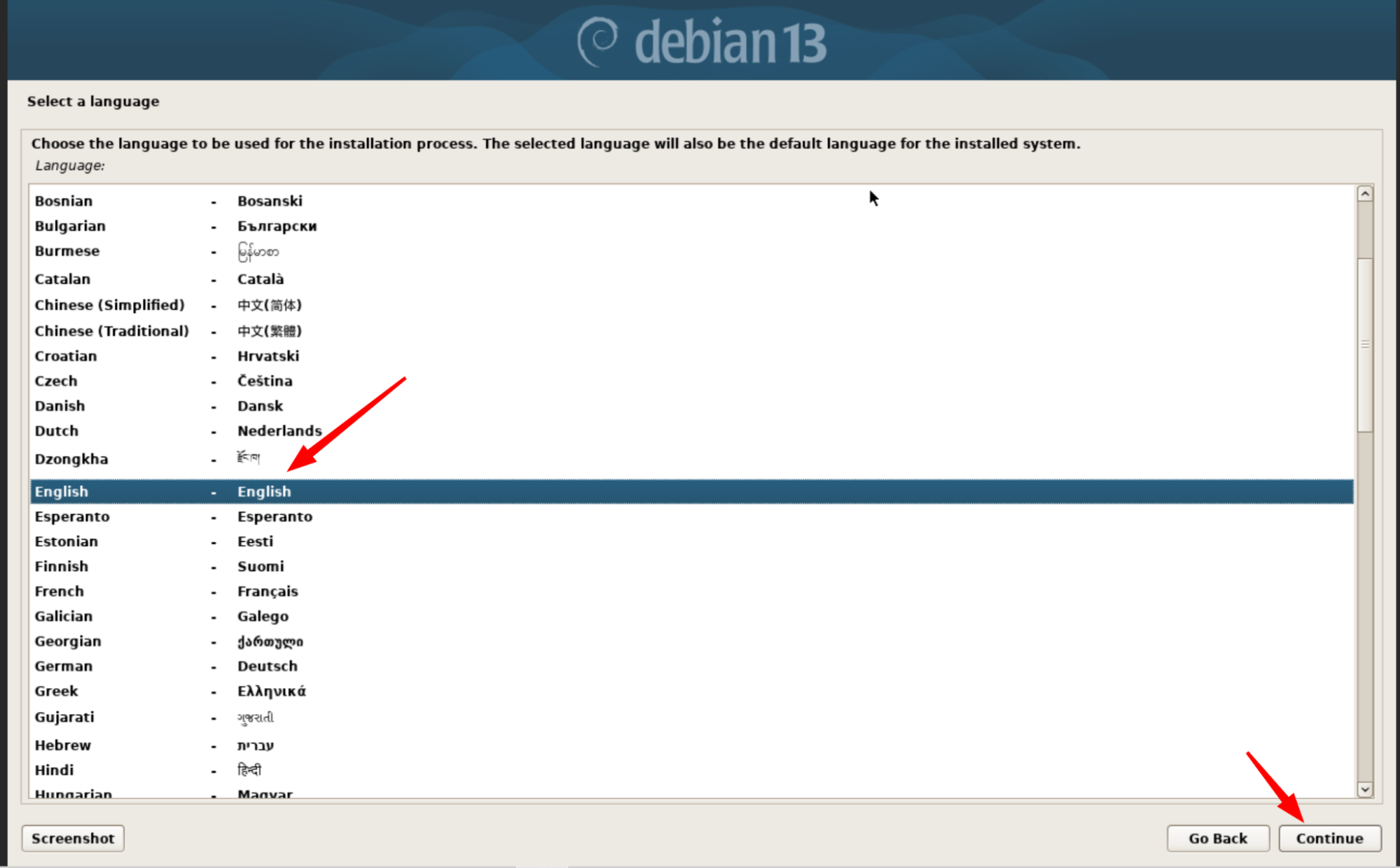Select French - Français language

click(691, 591)
